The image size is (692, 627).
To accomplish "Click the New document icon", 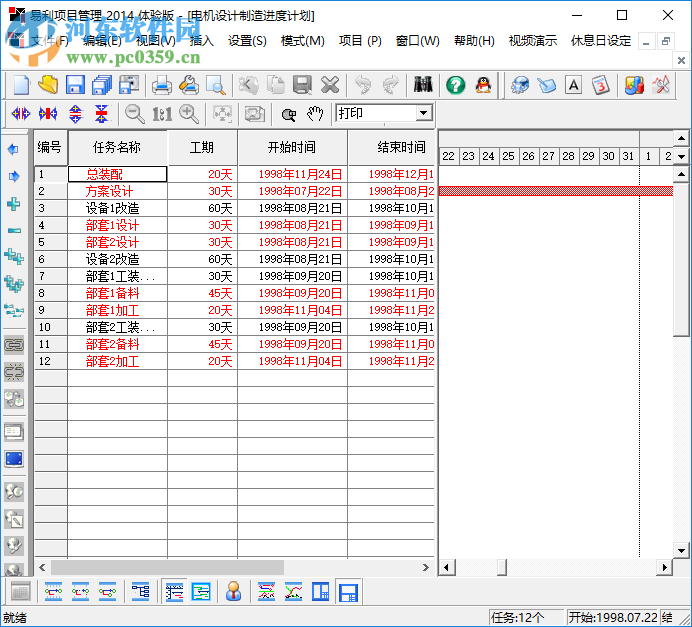I will (21, 85).
